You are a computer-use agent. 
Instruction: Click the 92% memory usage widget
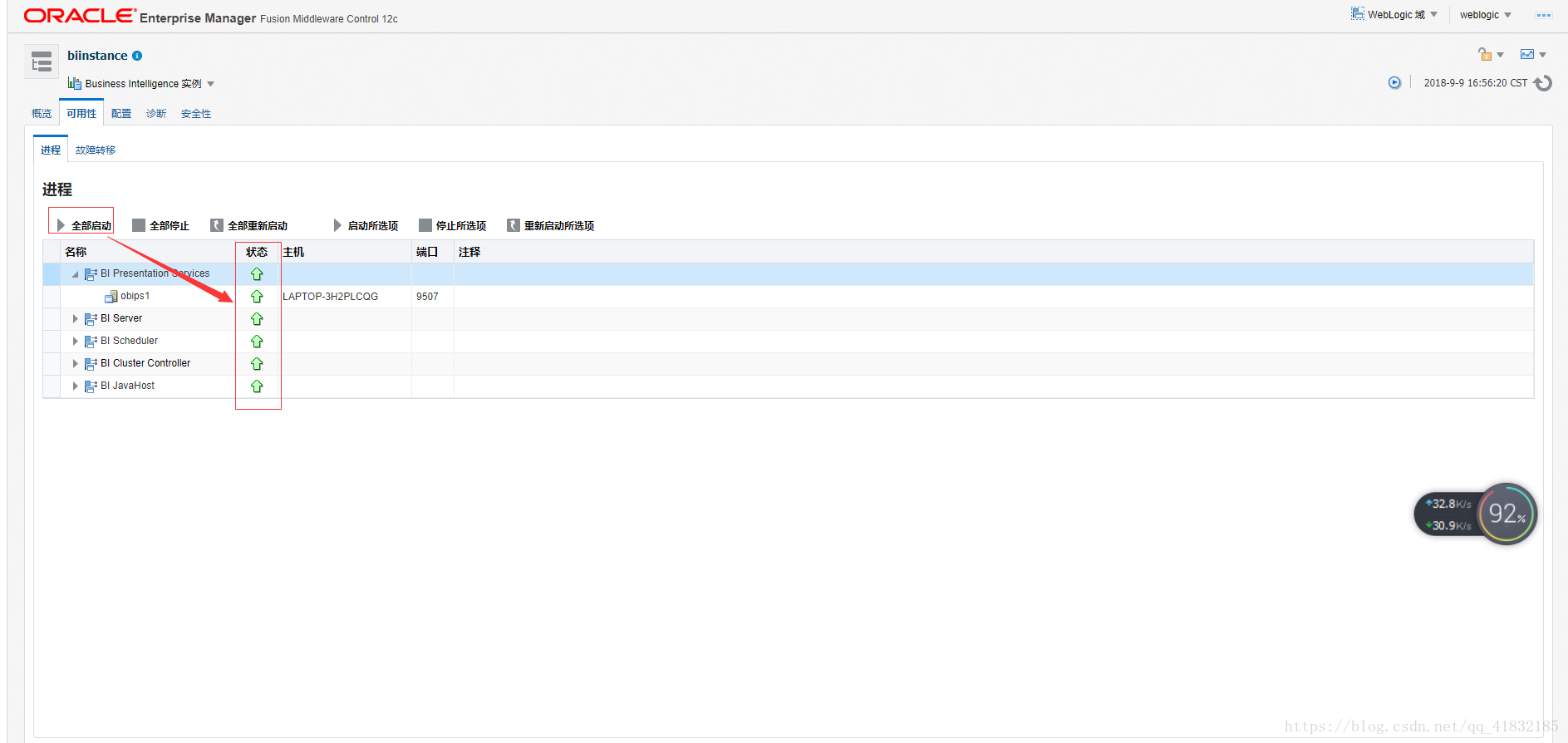pyautogui.click(x=1507, y=514)
